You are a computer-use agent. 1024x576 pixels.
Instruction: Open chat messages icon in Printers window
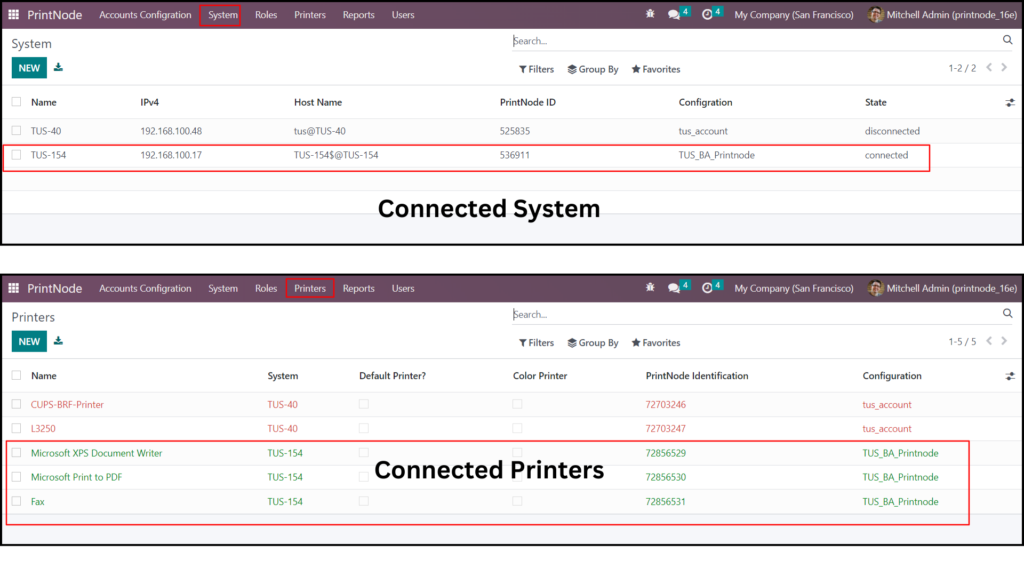[x=674, y=288]
